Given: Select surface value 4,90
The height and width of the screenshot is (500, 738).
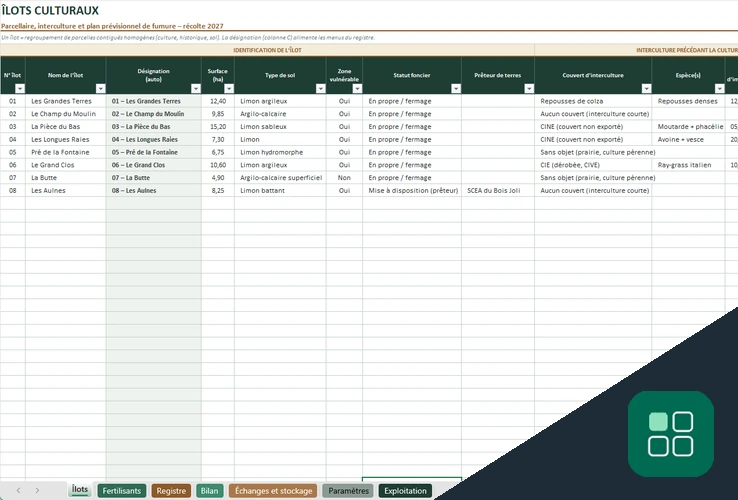Looking at the screenshot, I should (218, 177).
